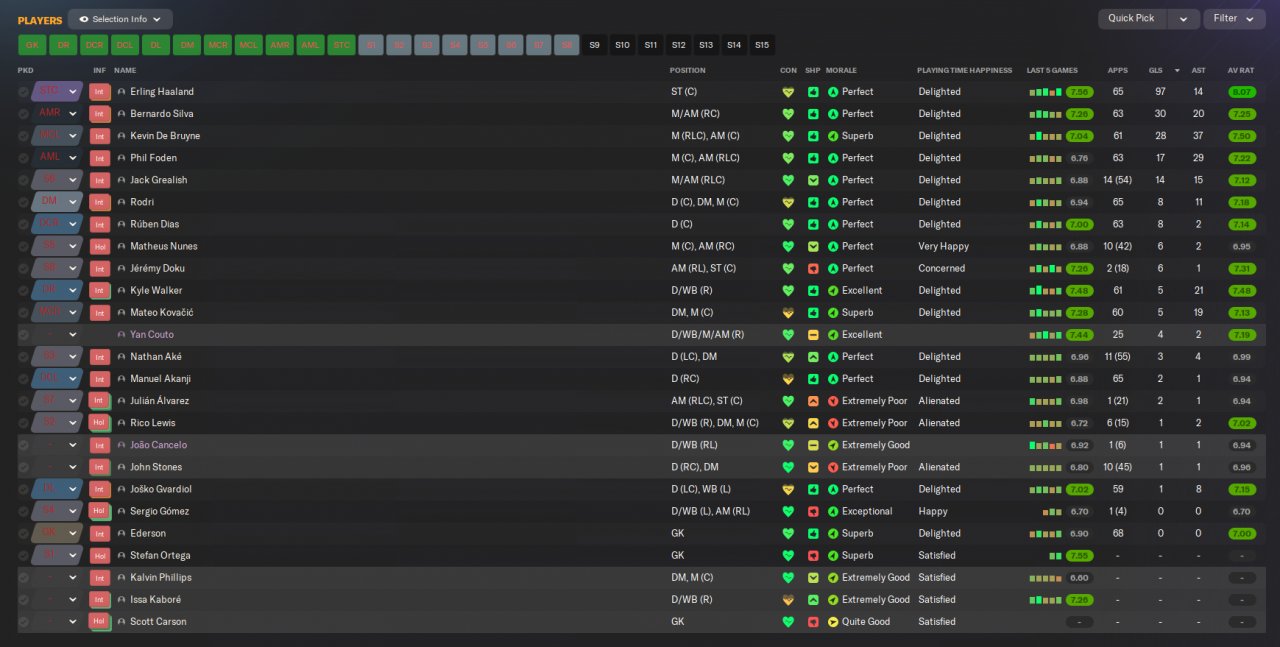Click match sharpness icon for Yan Couto

813,335
